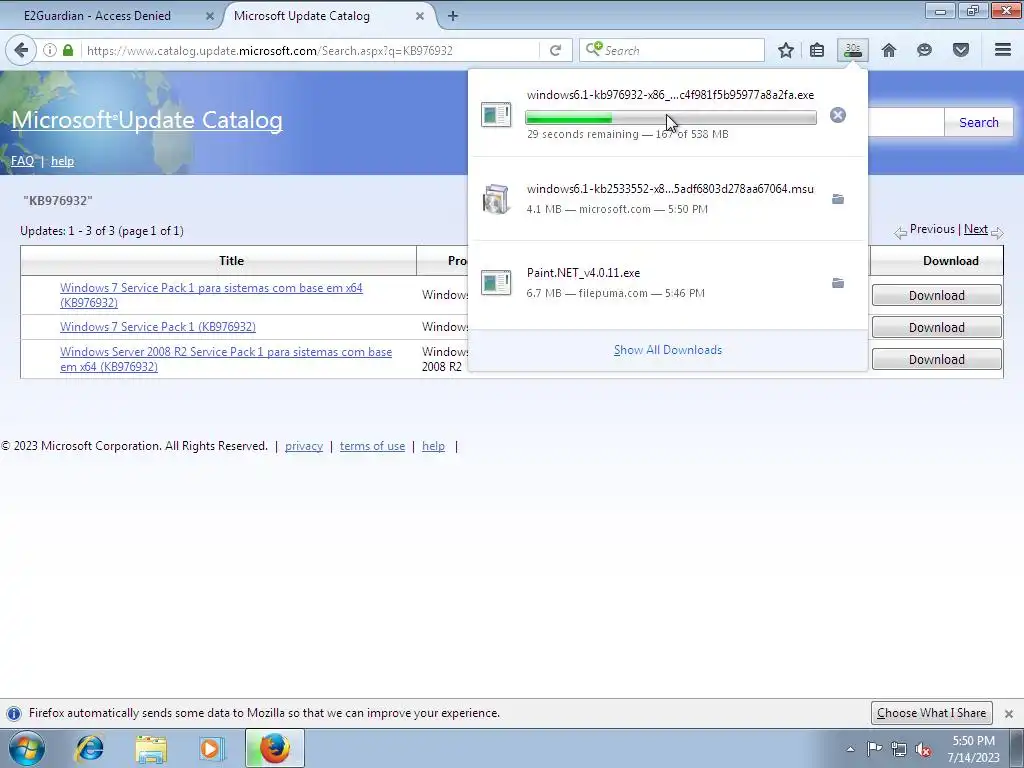Viewport: 1024px width, 768px height.
Task: Click the site information icon in address bar
Action: pos(50,50)
